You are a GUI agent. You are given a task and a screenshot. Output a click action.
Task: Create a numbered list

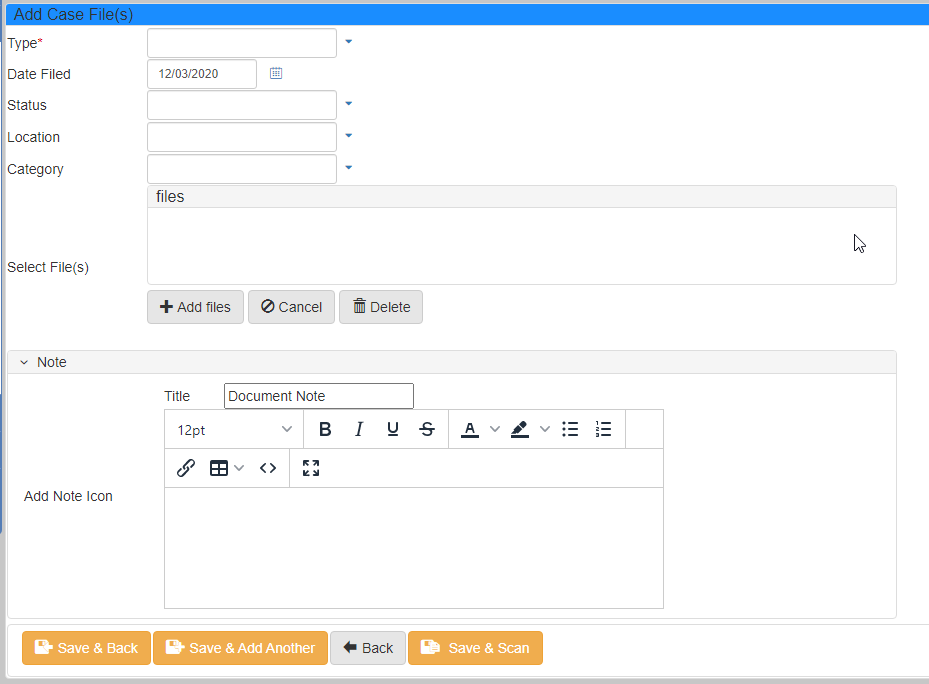[x=603, y=429]
